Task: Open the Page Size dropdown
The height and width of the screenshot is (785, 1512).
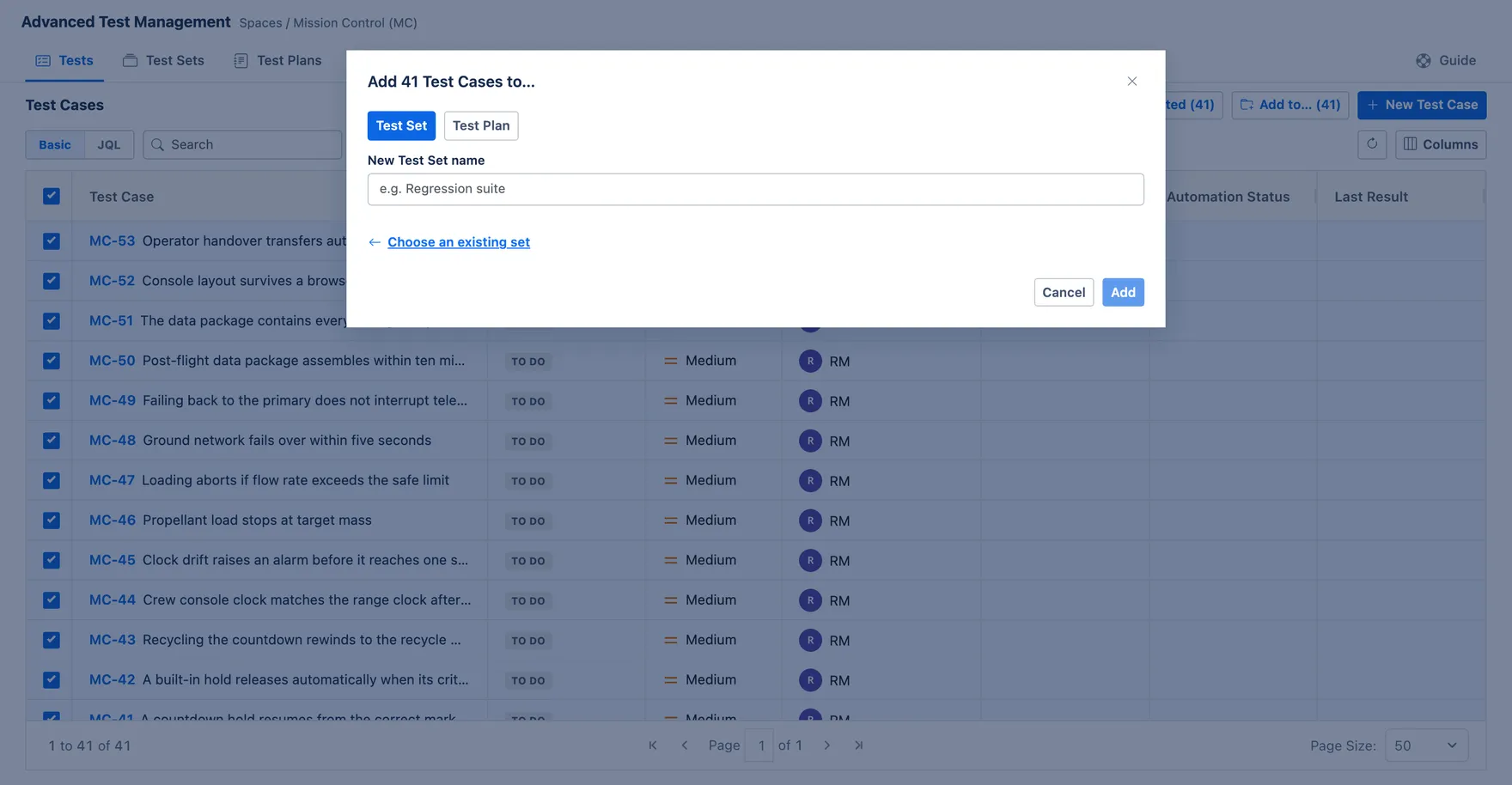Action: pyautogui.click(x=1426, y=745)
